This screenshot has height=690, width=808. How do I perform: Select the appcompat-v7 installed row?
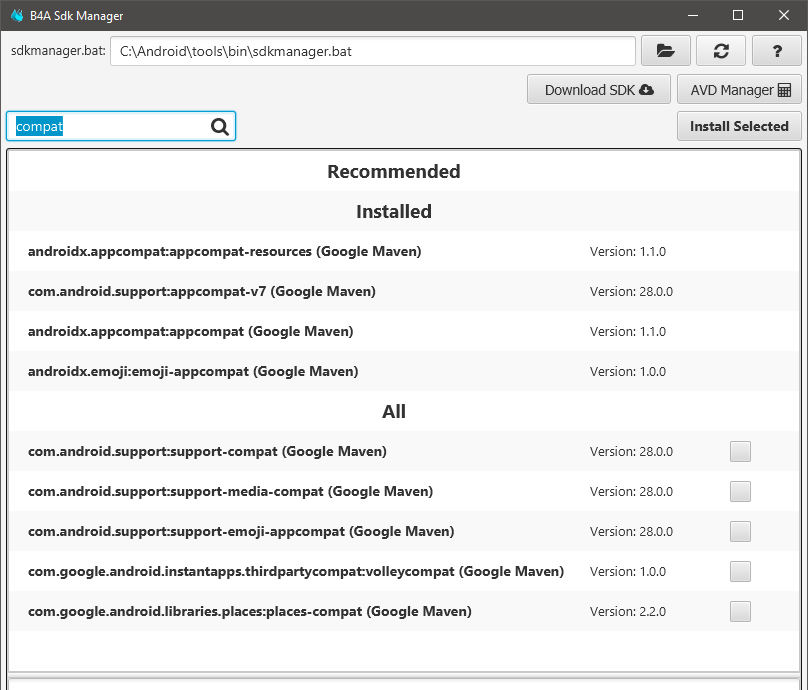coord(202,291)
